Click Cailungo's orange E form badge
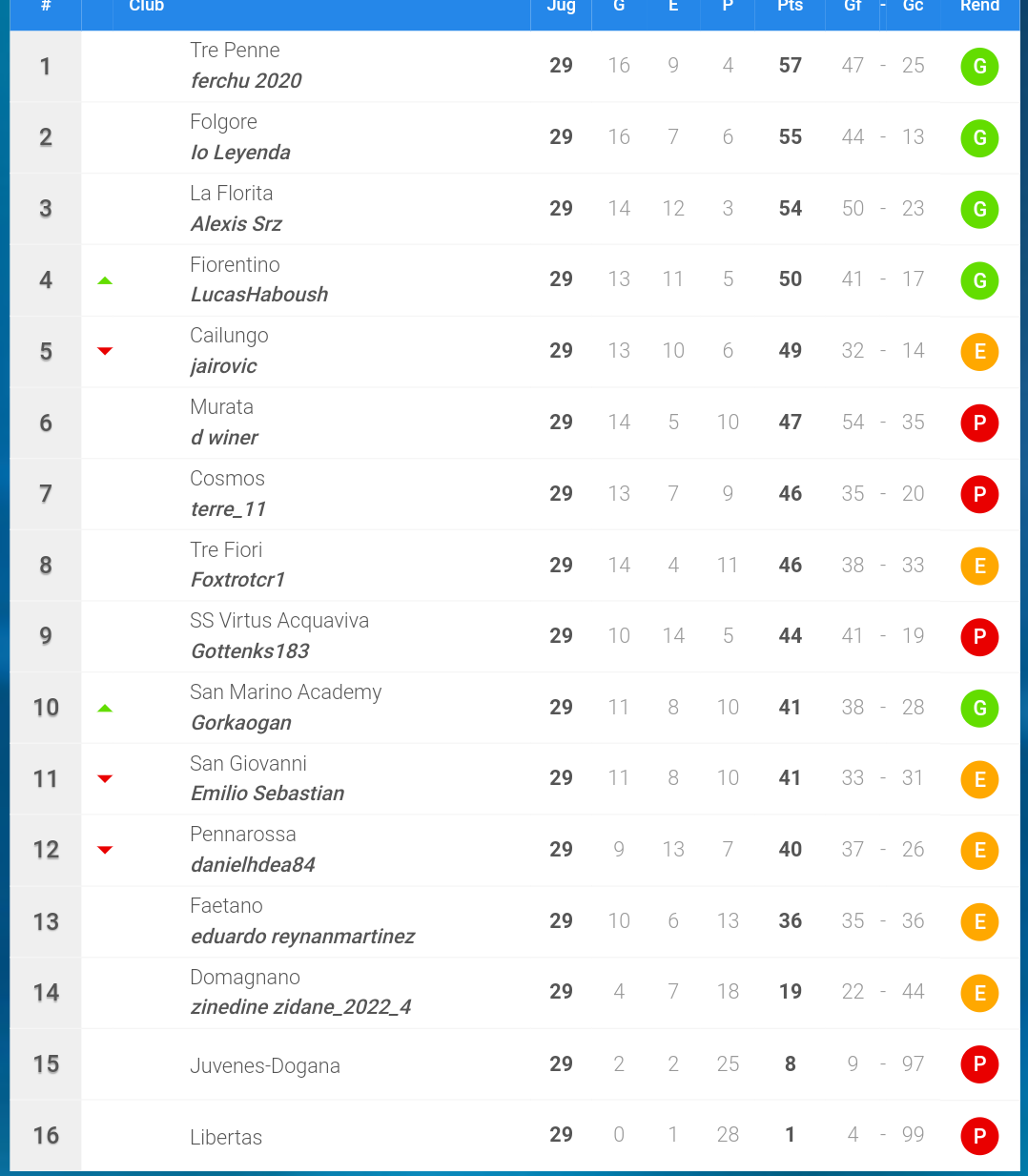Screen dimensions: 1028x1176 click(979, 352)
